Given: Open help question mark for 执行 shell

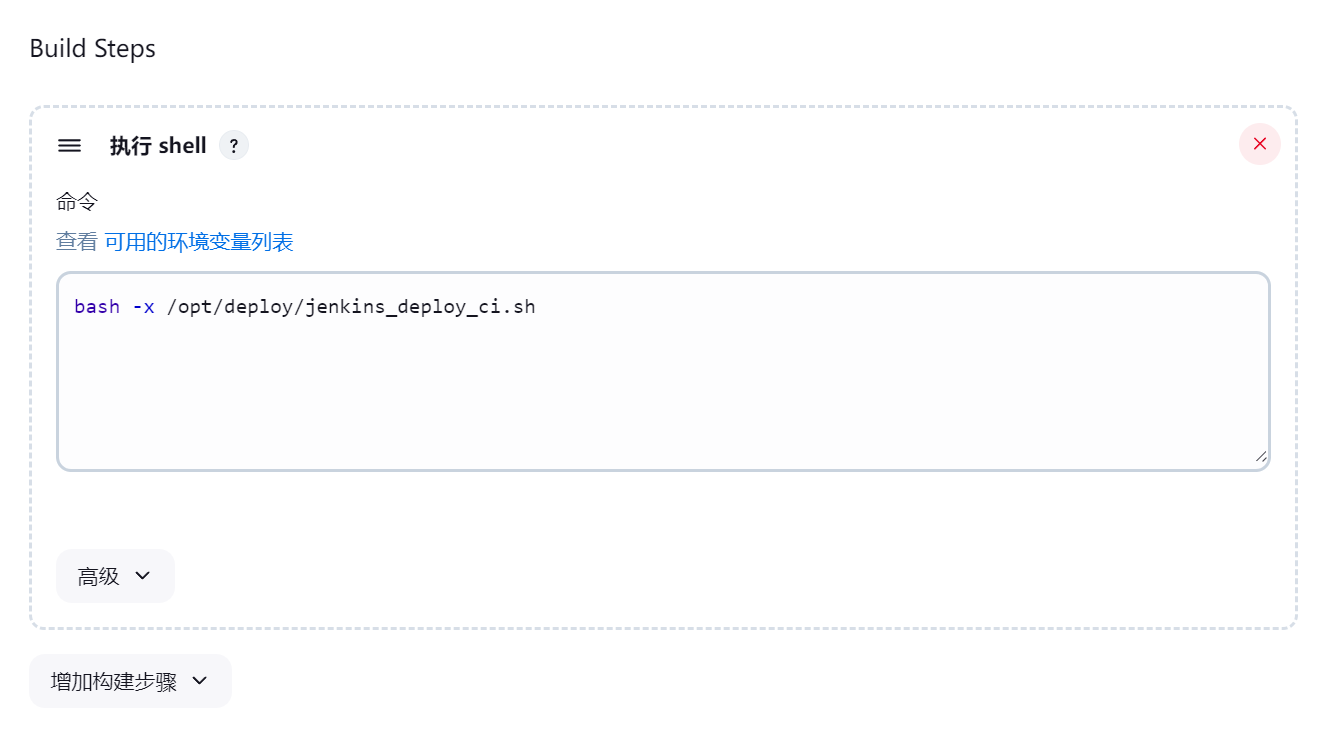Looking at the screenshot, I should click(x=234, y=146).
